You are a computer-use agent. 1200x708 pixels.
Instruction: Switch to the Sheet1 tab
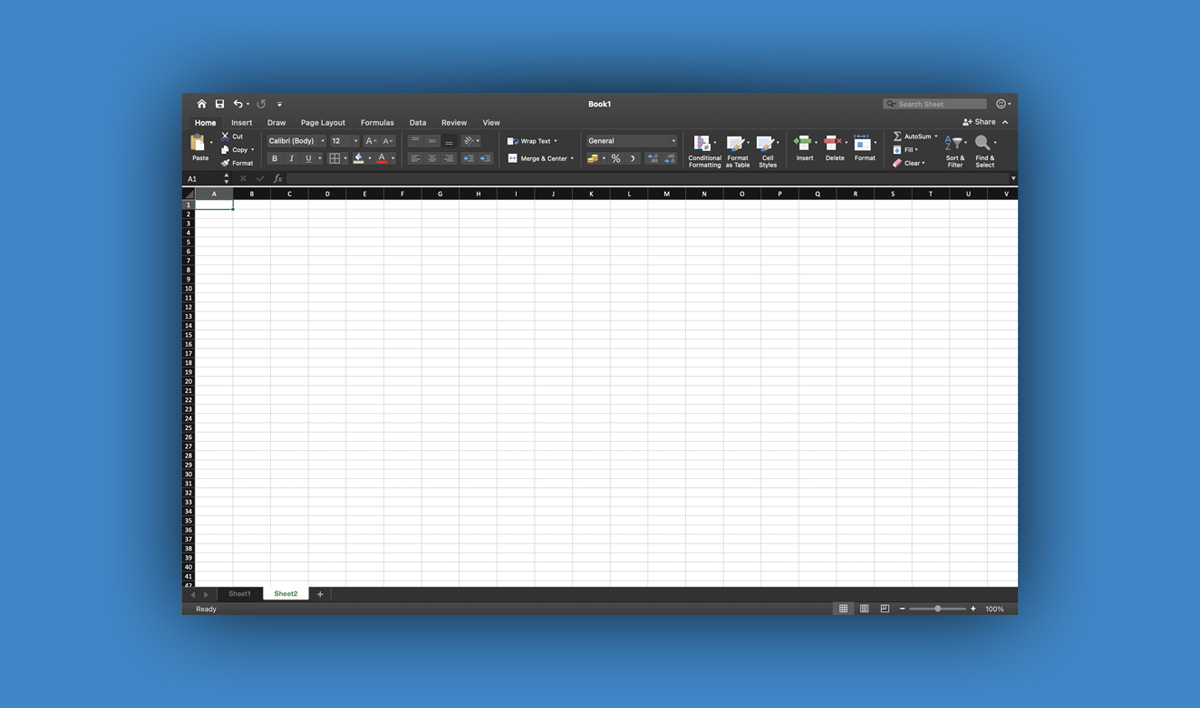pyautogui.click(x=240, y=594)
